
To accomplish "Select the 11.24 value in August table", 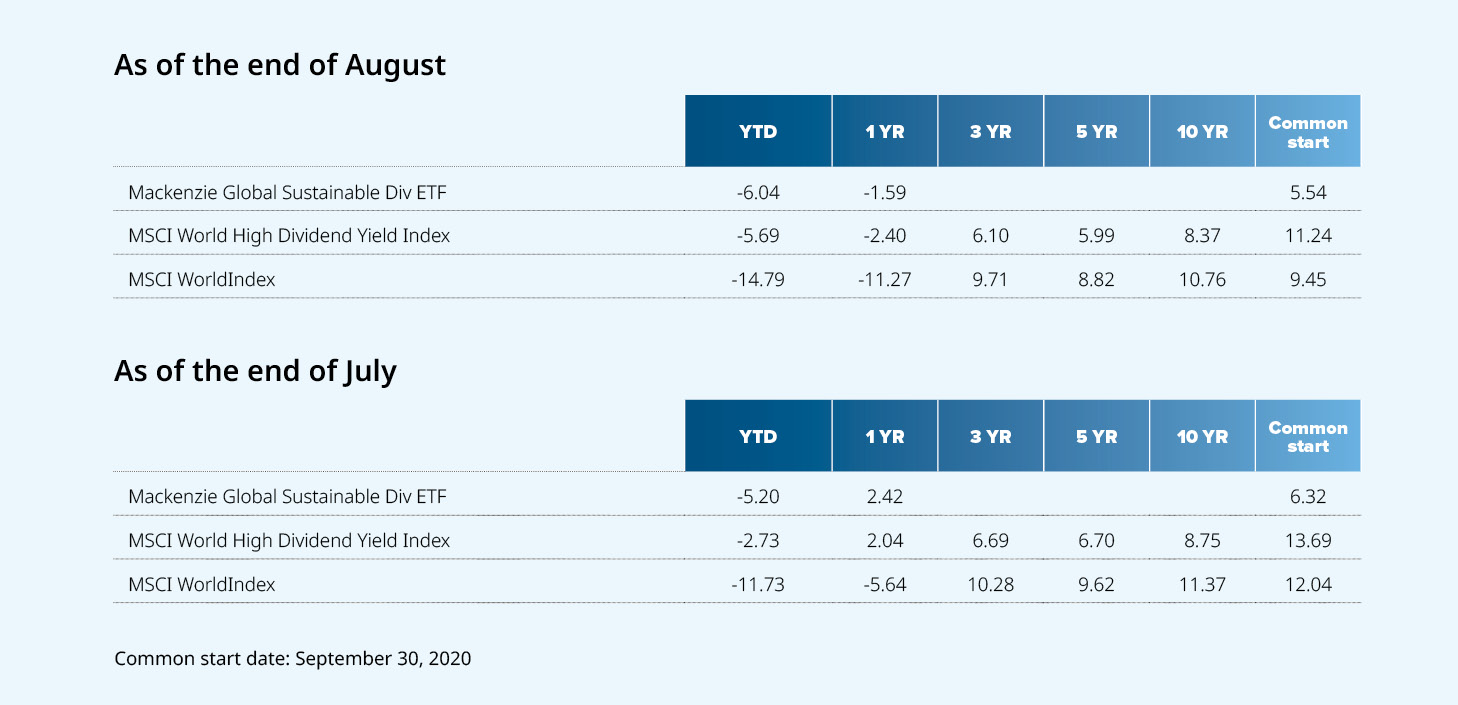I will pyautogui.click(x=1308, y=236).
